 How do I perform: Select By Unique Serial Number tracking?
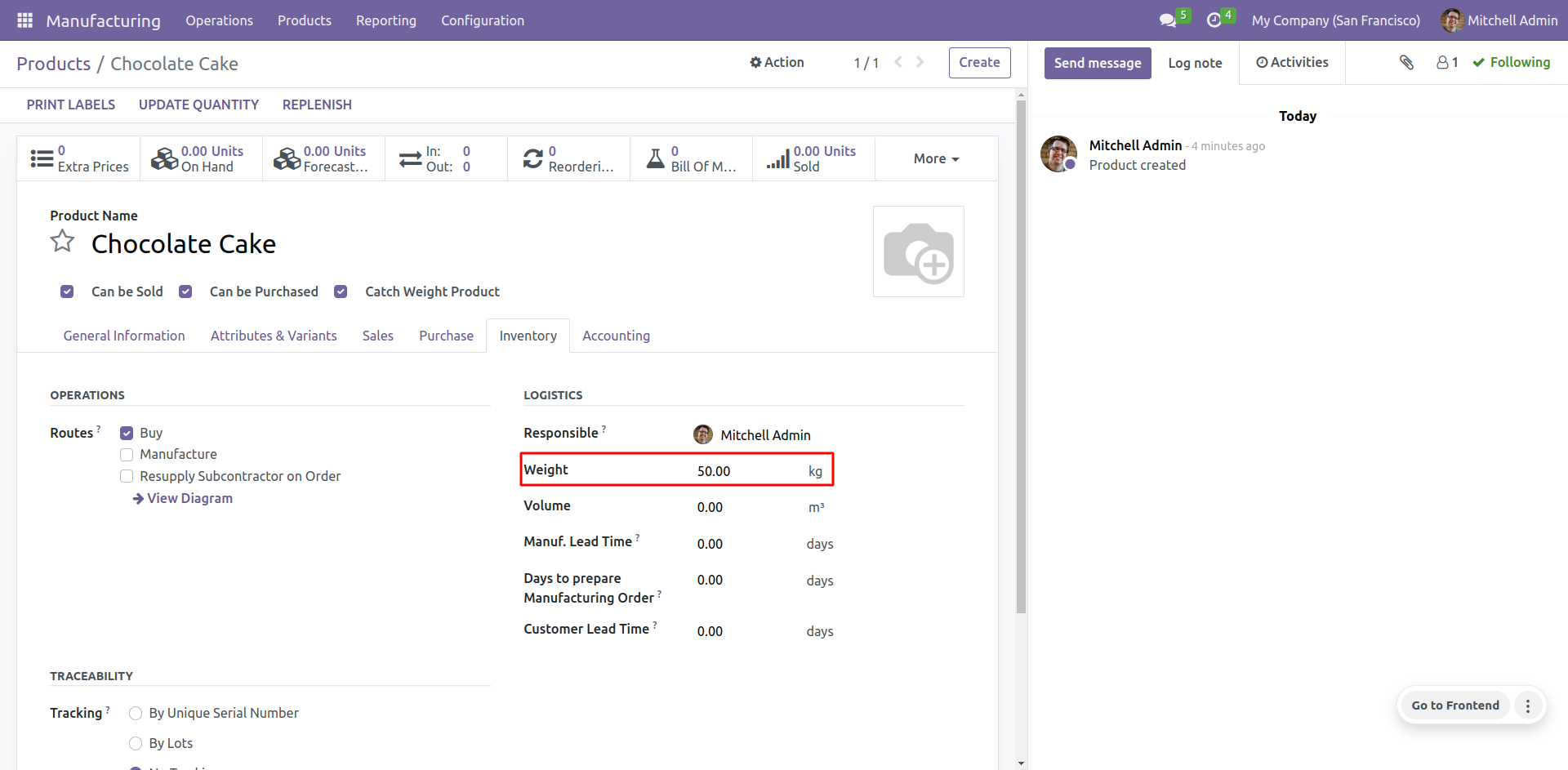[136, 714]
